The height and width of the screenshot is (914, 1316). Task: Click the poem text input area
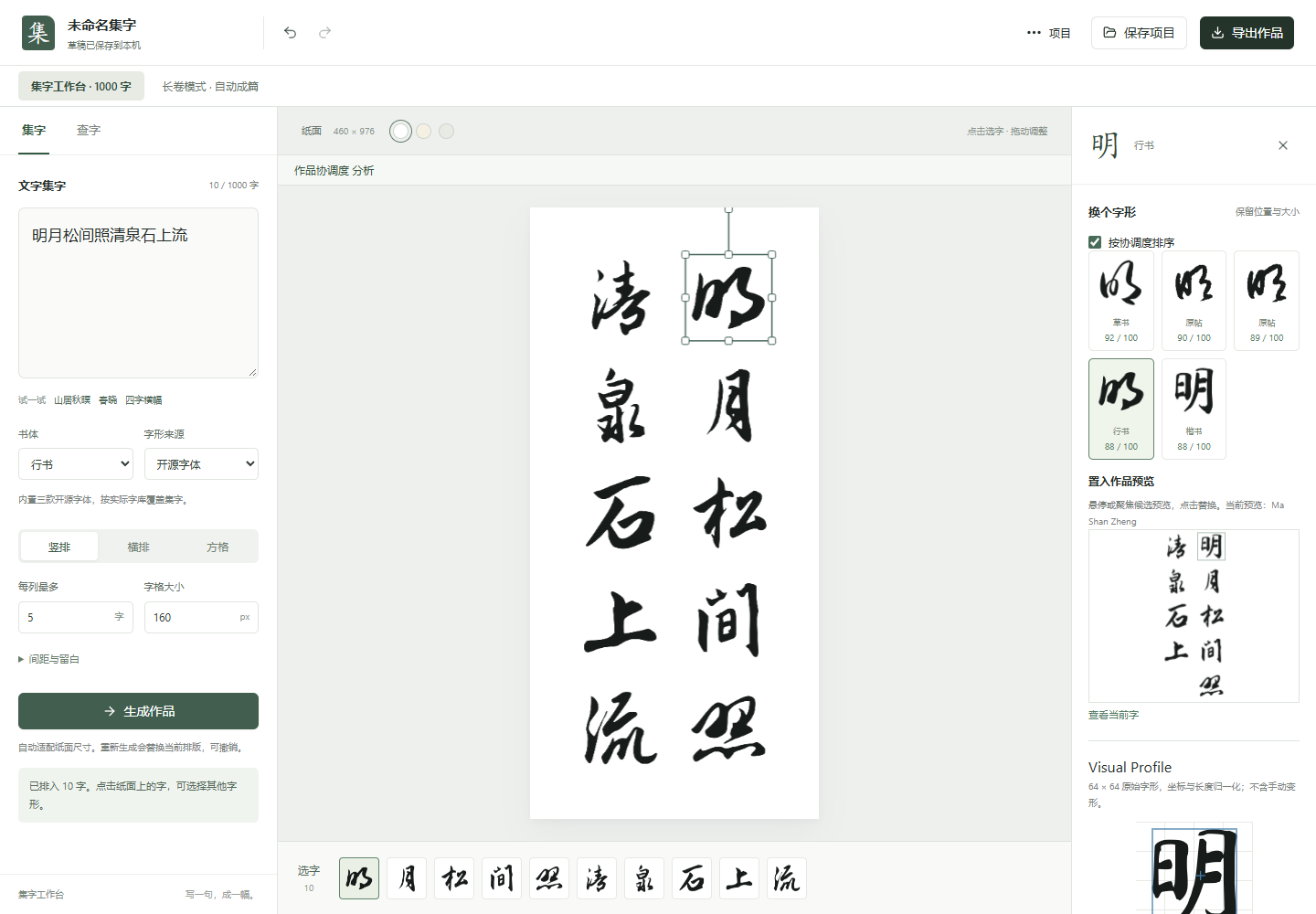pyautogui.click(x=138, y=292)
